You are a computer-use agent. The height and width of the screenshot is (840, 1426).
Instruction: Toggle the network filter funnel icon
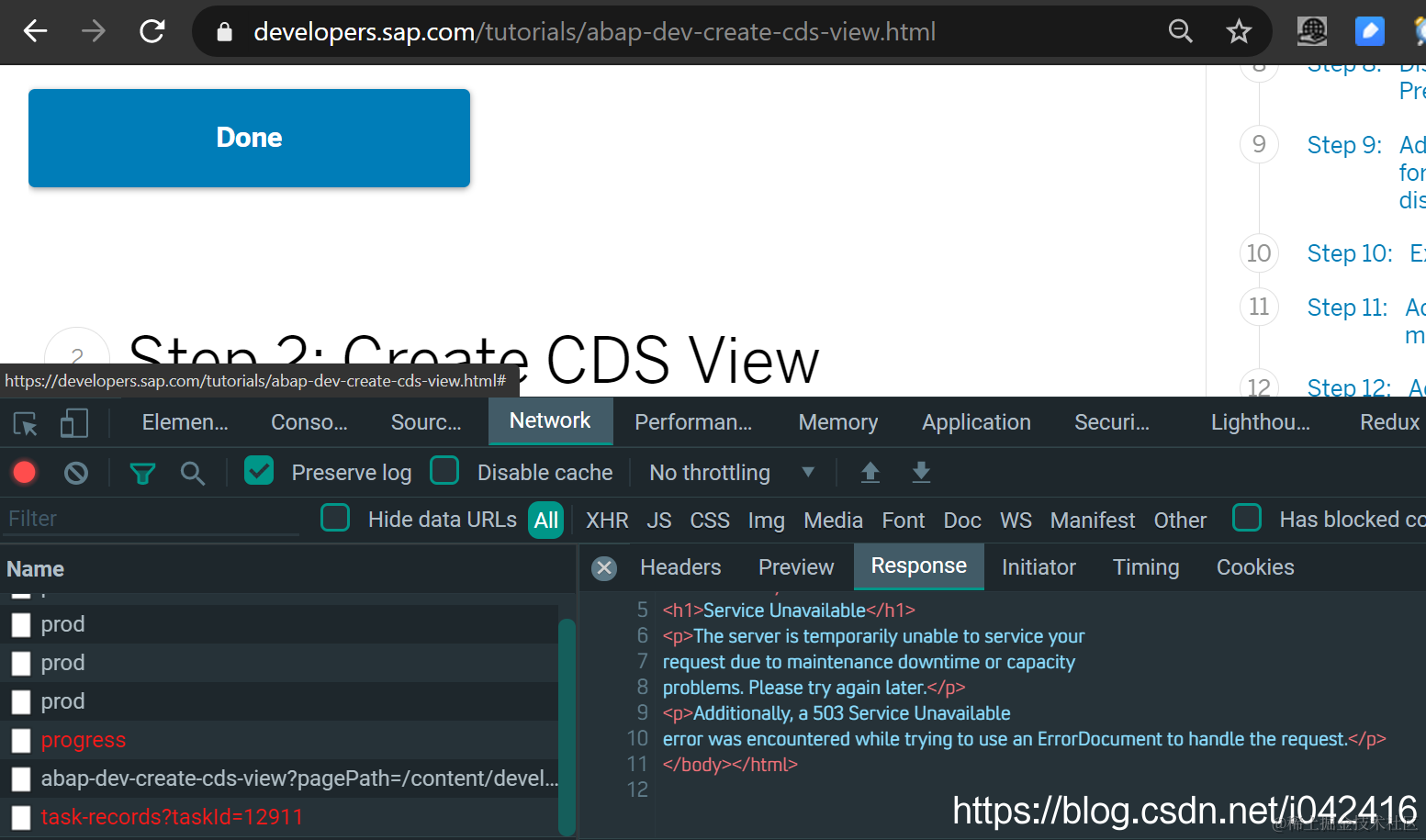click(142, 474)
